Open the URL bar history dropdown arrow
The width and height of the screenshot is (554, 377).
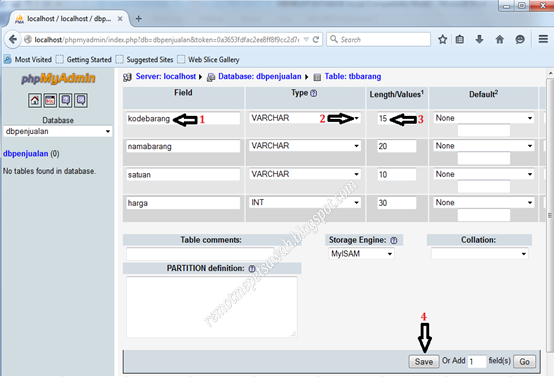(x=306, y=40)
